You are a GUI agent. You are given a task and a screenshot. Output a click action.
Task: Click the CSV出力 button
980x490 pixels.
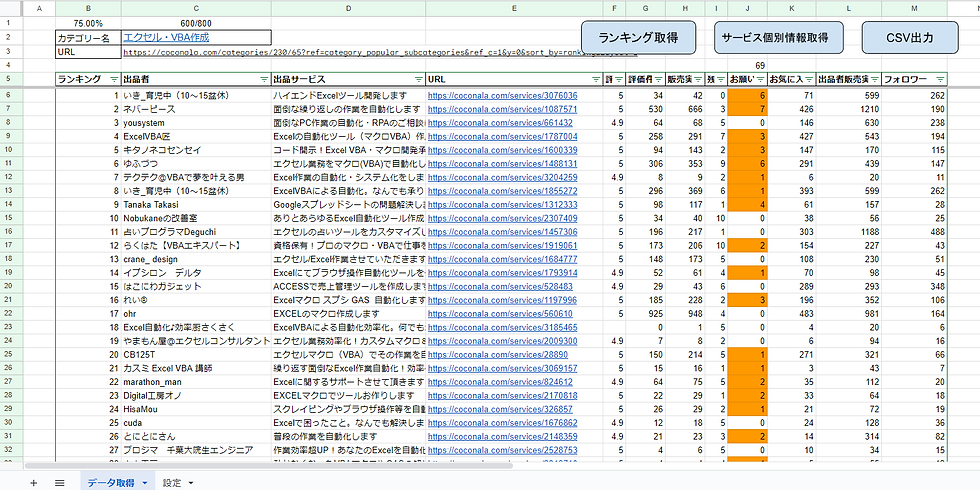tap(910, 38)
